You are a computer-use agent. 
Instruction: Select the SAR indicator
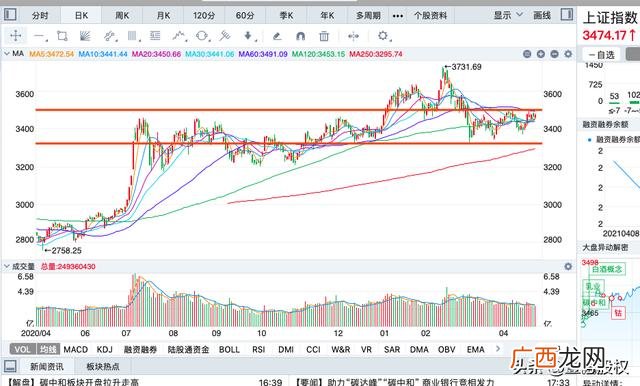[x=392, y=349]
